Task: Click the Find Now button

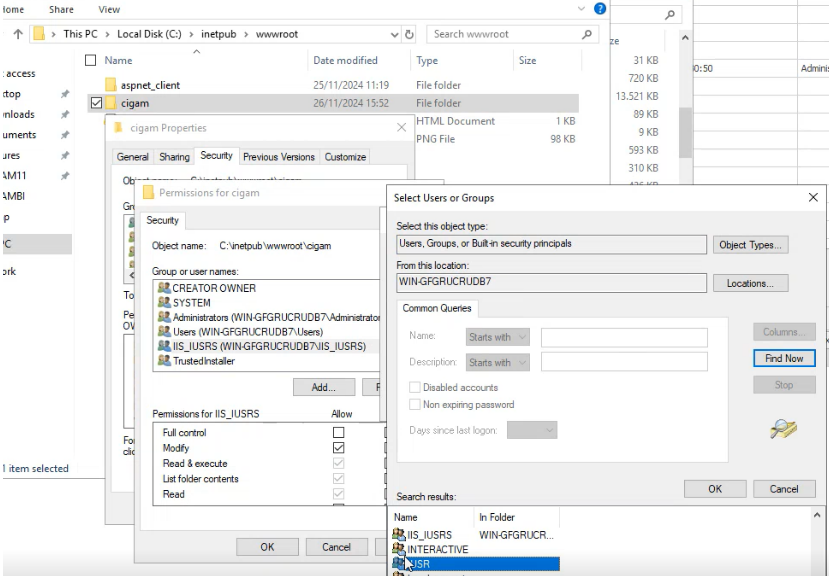Action: pos(784,358)
